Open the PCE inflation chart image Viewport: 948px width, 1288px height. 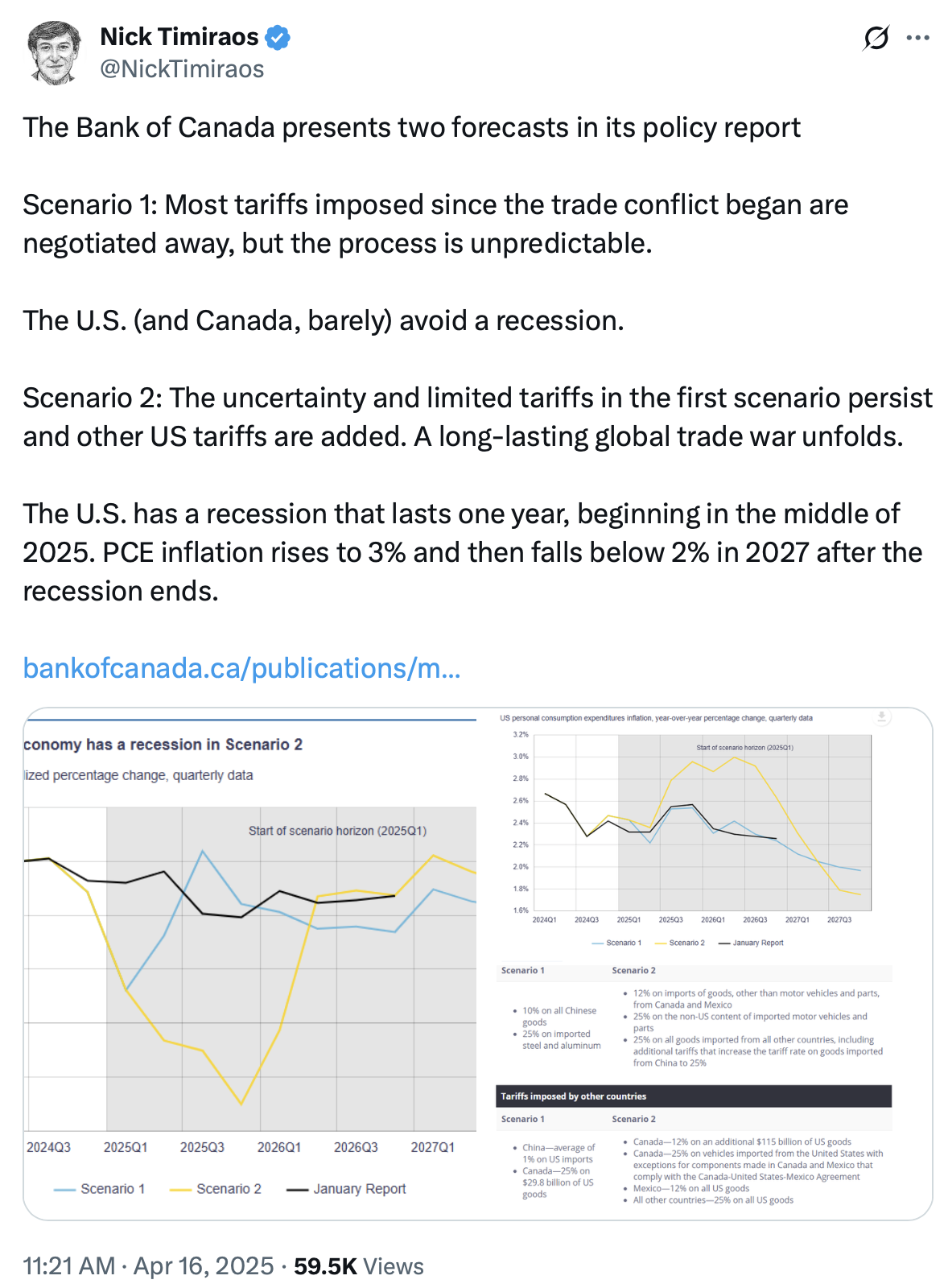tap(700, 829)
